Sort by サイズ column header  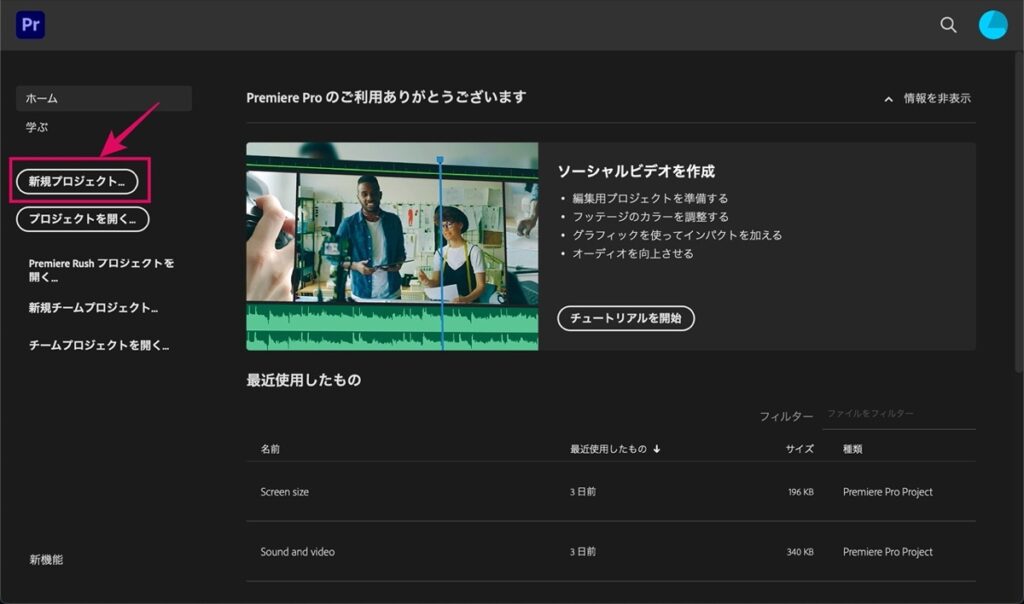coord(799,449)
